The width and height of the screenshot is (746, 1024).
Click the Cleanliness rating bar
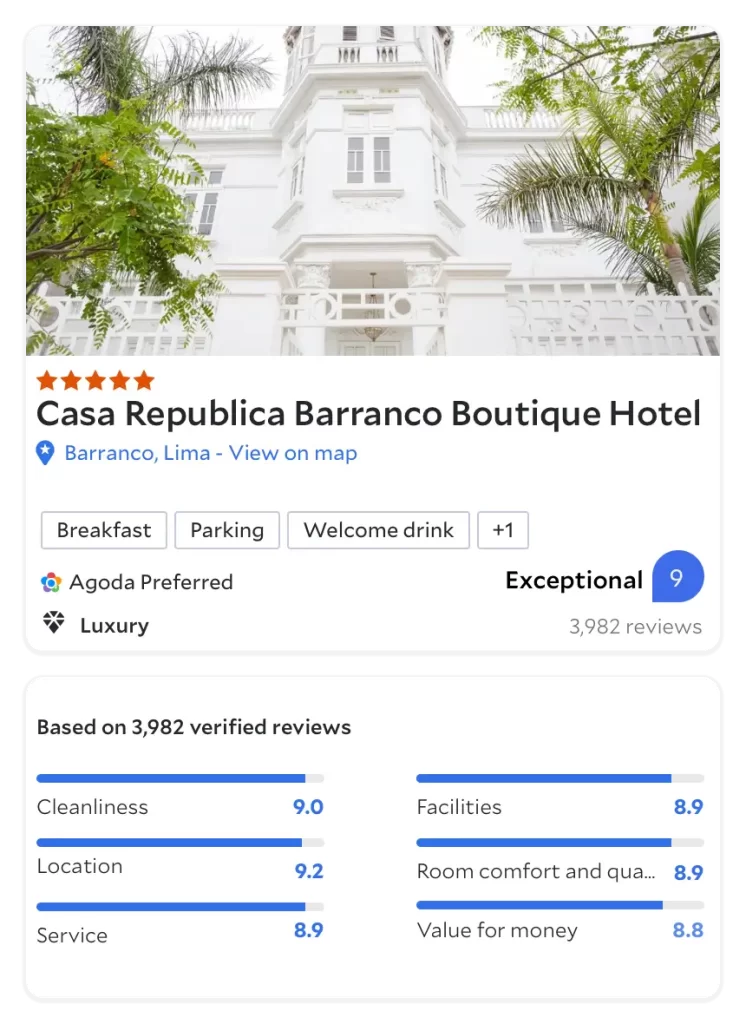point(180,778)
